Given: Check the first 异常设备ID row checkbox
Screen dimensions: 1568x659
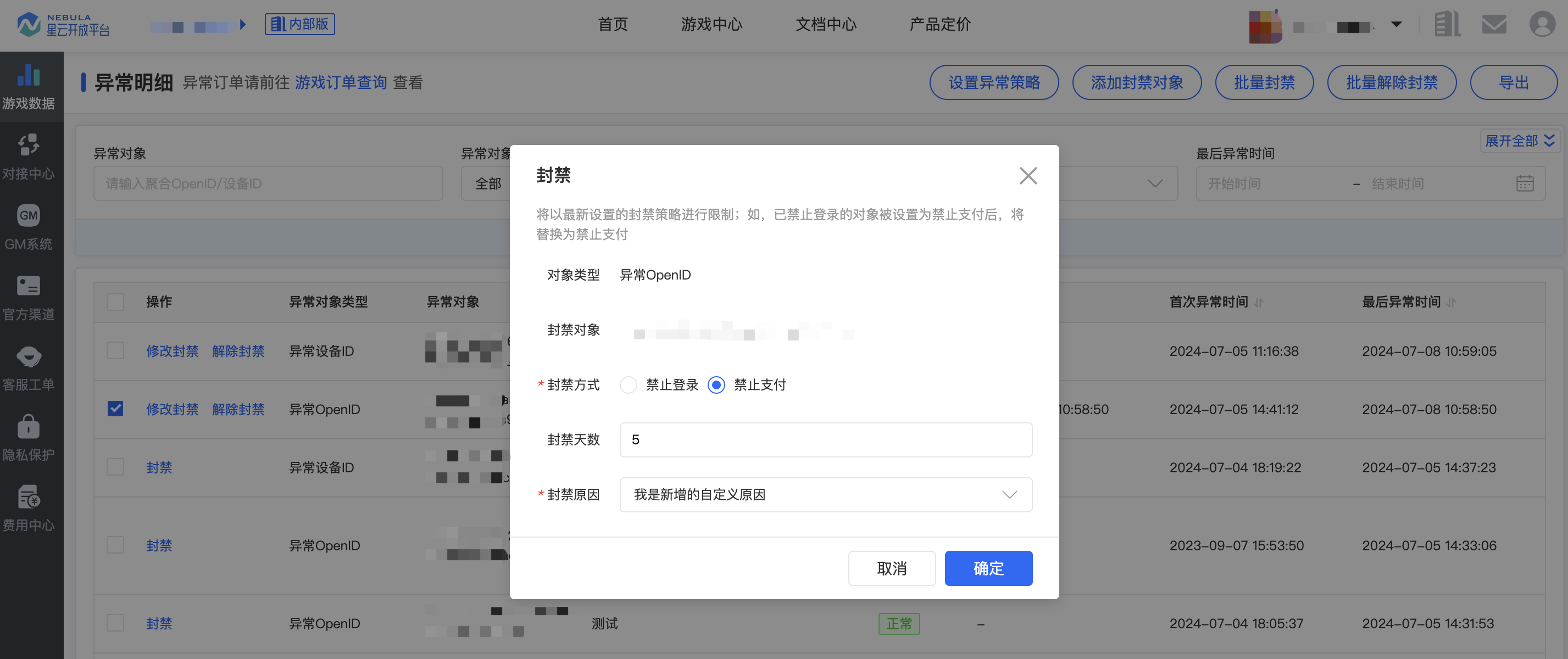Looking at the screenshot, I should point(115,350).
